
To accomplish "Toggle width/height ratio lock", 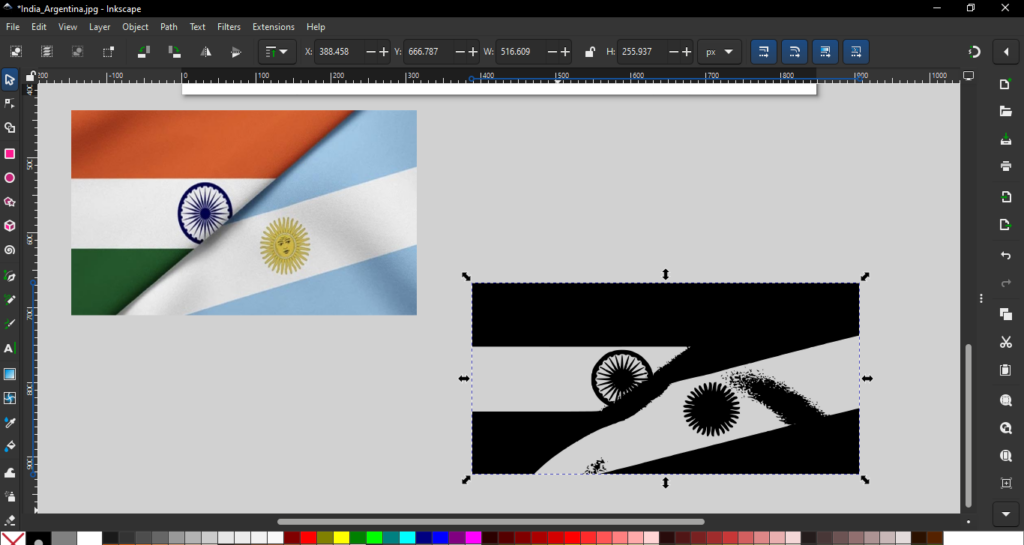I will (x=589, y=52).
